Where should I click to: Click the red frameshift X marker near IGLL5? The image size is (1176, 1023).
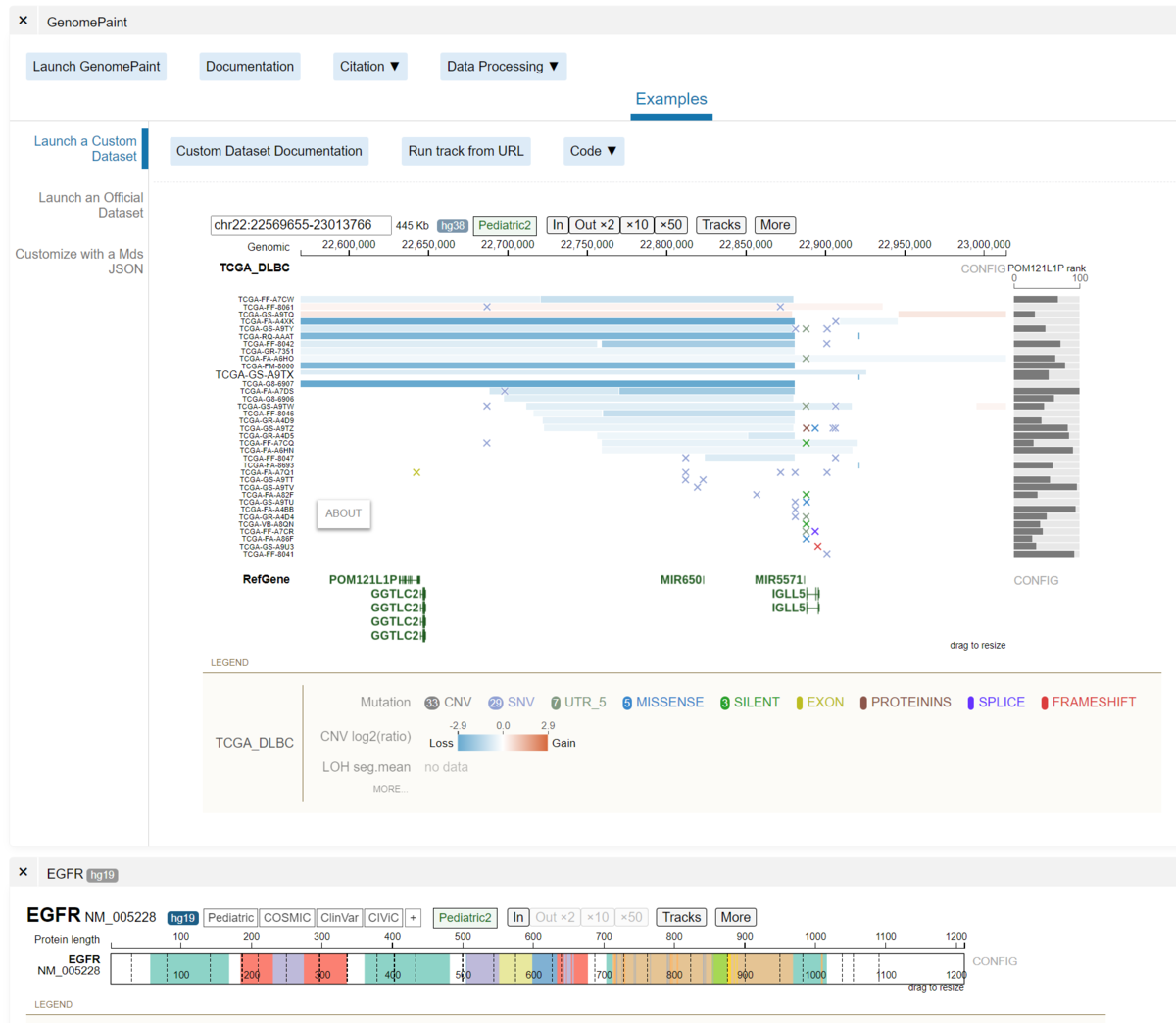tap(817, 546)
